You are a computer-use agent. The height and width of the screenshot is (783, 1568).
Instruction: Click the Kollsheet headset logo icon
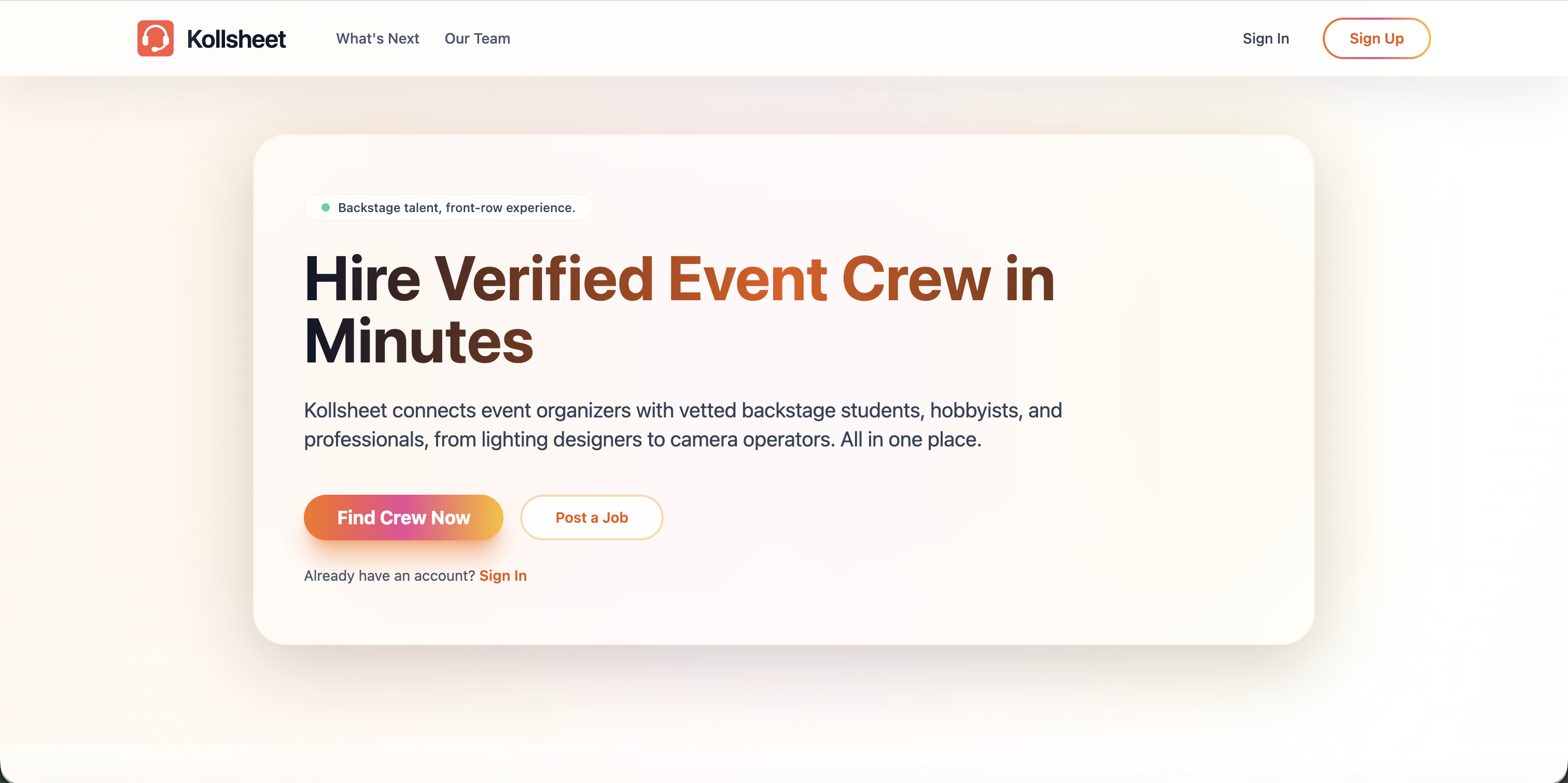[155, 38]
